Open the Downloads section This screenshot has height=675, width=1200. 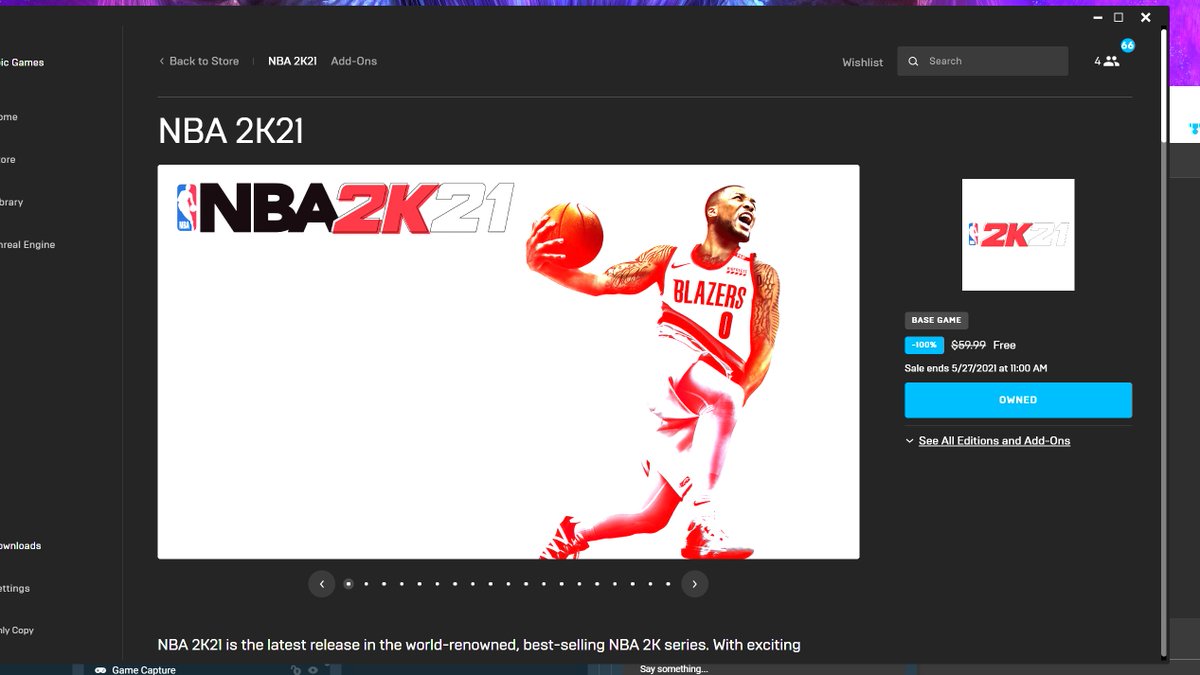tap(20, 545)
